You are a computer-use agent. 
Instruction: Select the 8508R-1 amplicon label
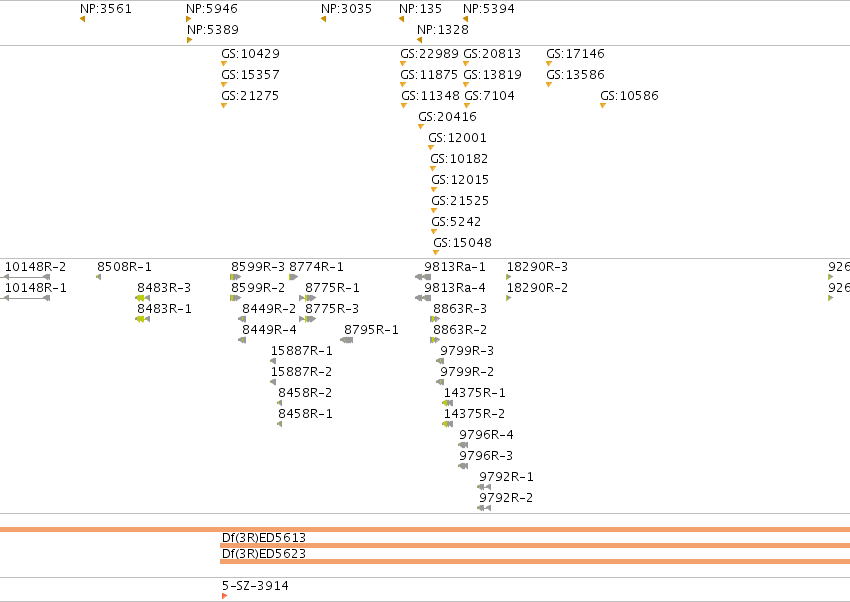tap(125, 267)
